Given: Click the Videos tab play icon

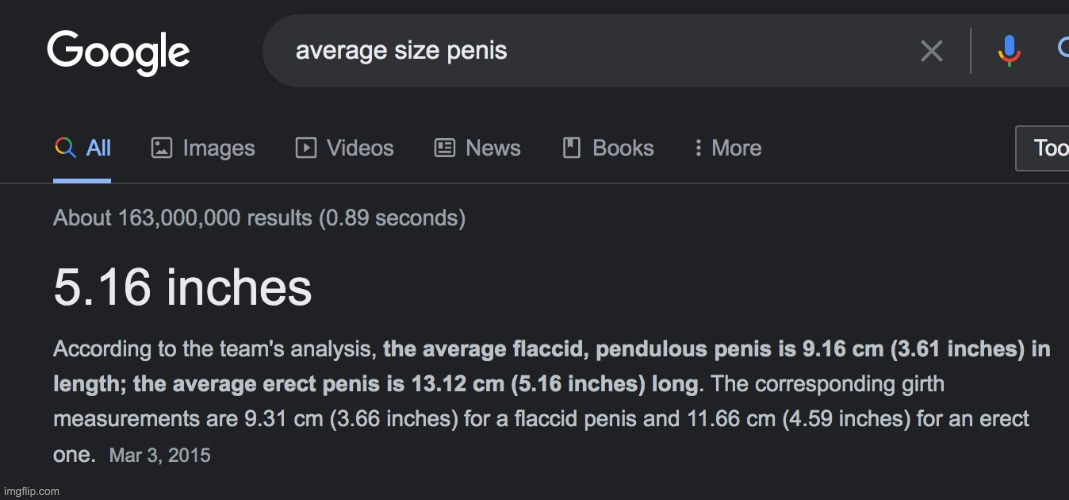Looking at the screenshot, I should (305, 148).
